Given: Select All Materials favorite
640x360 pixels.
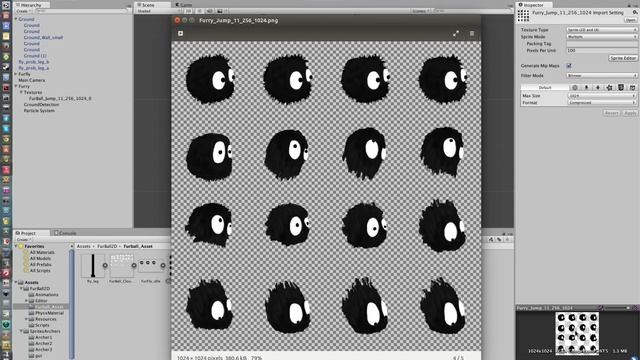Looking at the screenshot, I should [x=42, y=253].
